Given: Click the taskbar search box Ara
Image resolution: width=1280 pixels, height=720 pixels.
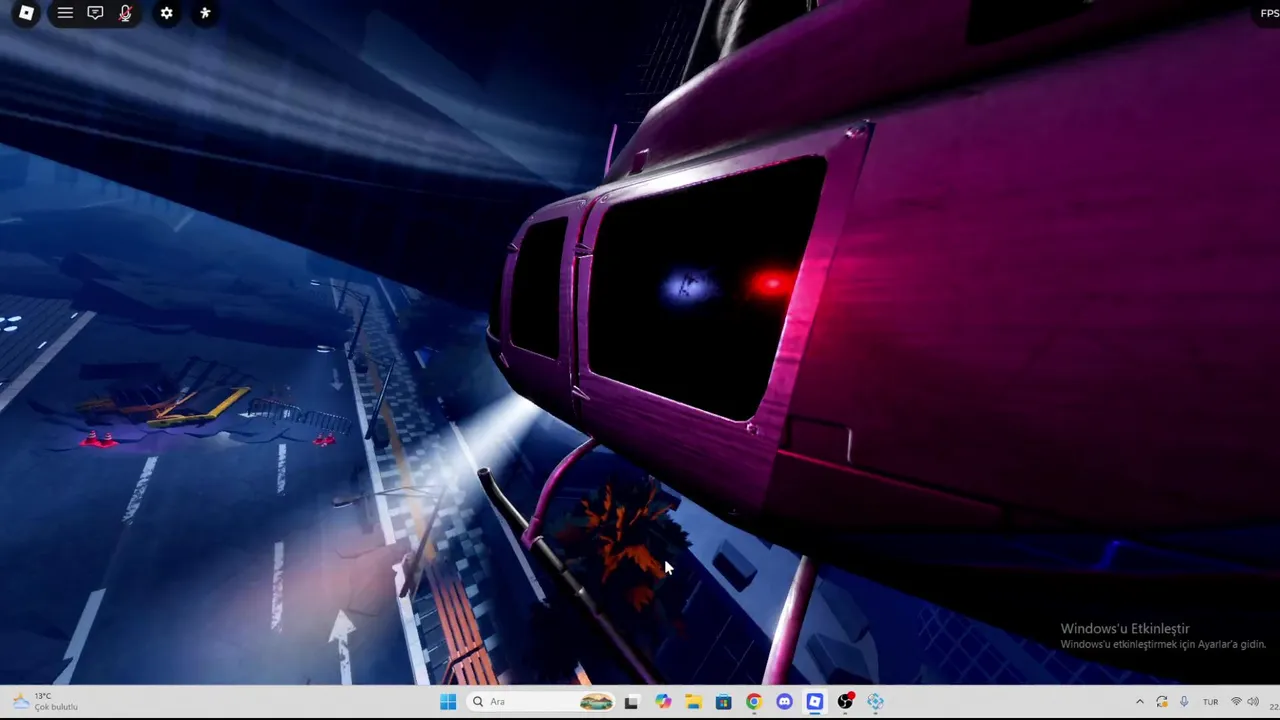Looking at the screenshot, I should [x=539, y=702].
